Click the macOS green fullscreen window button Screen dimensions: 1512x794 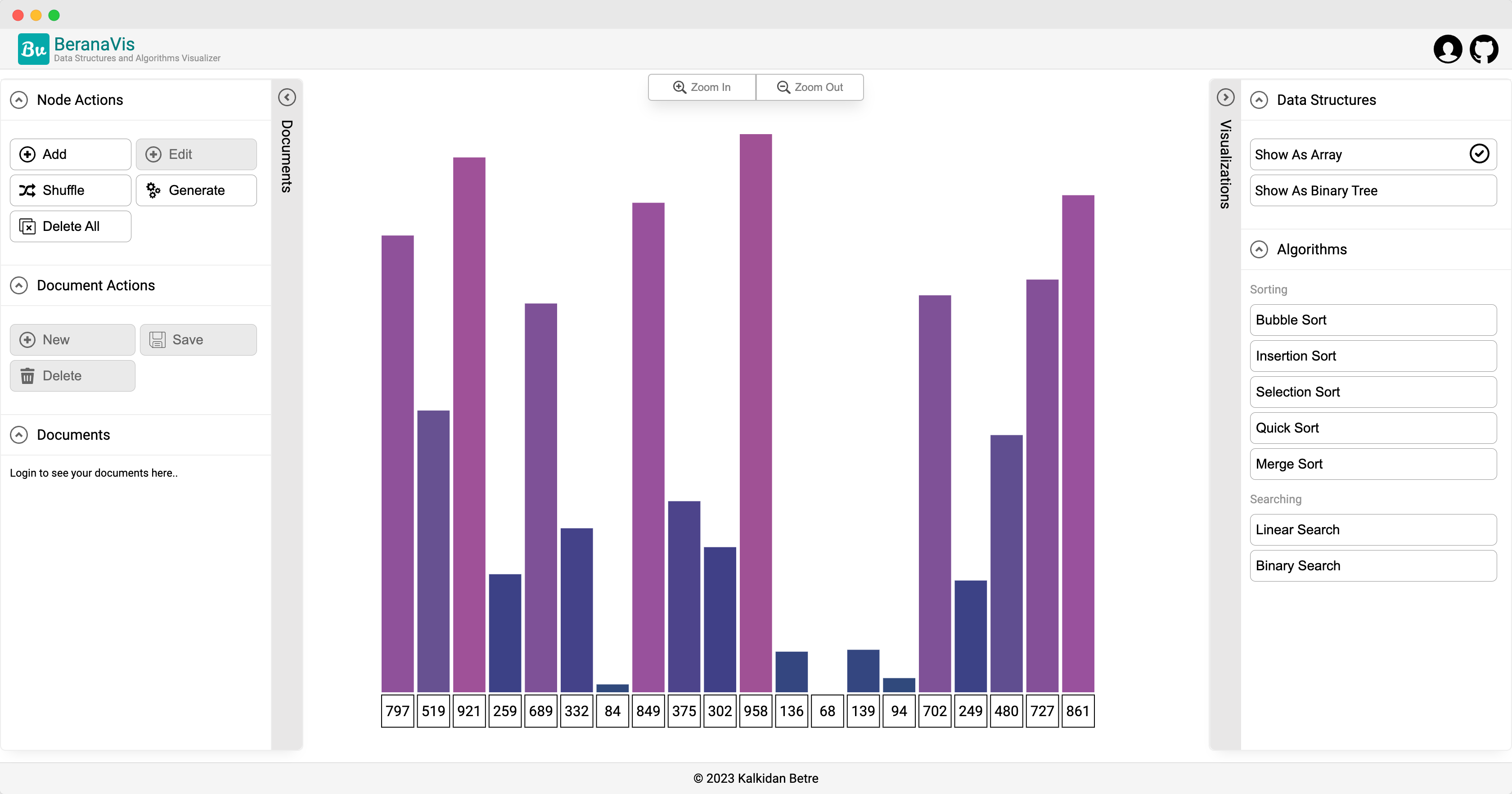click(x=54, y=15)
